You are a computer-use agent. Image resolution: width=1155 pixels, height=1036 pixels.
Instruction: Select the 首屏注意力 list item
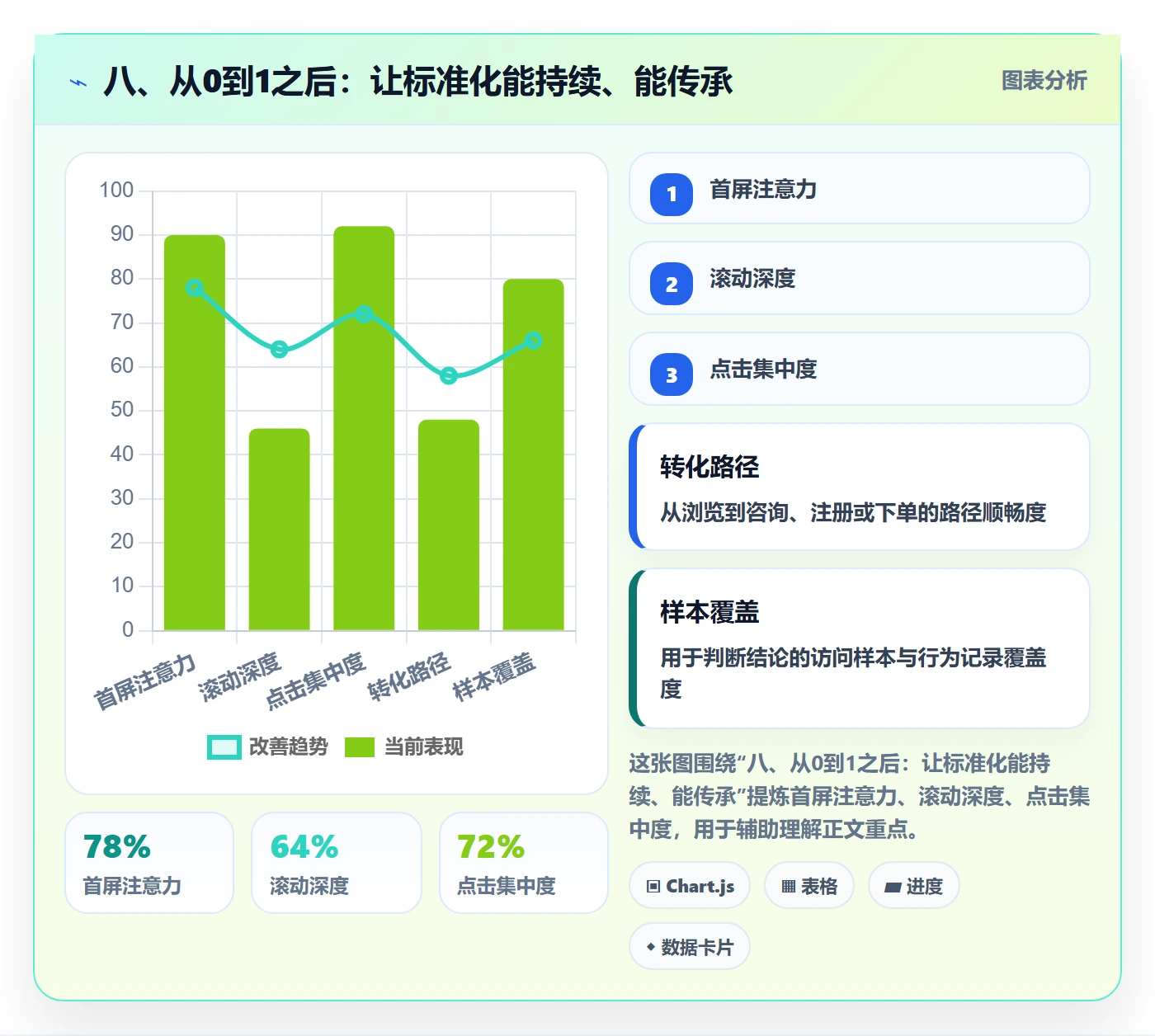coord(860,189)
